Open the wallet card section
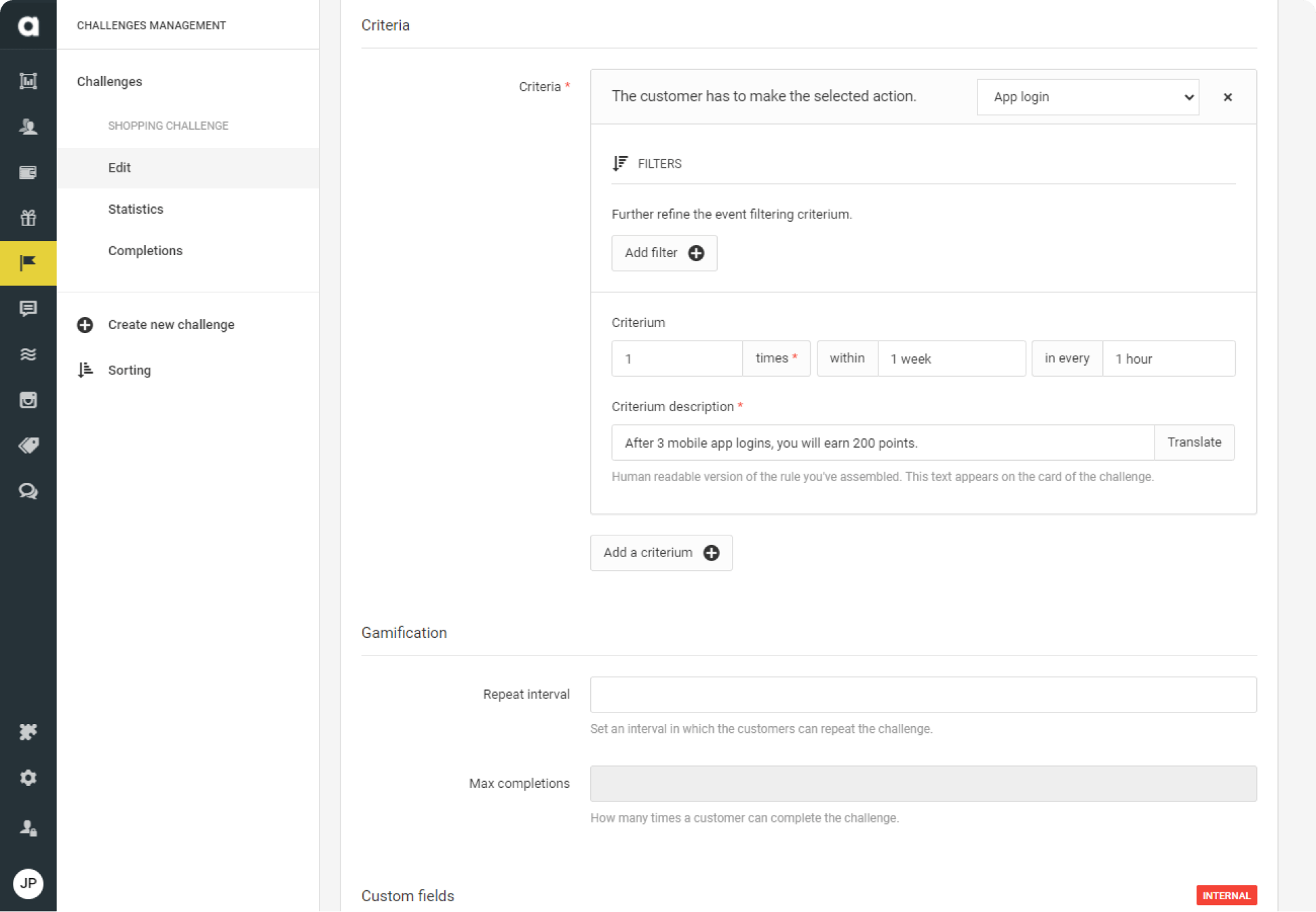The image size is (1316, 912). pyautogui.click(x=28, y=172)
